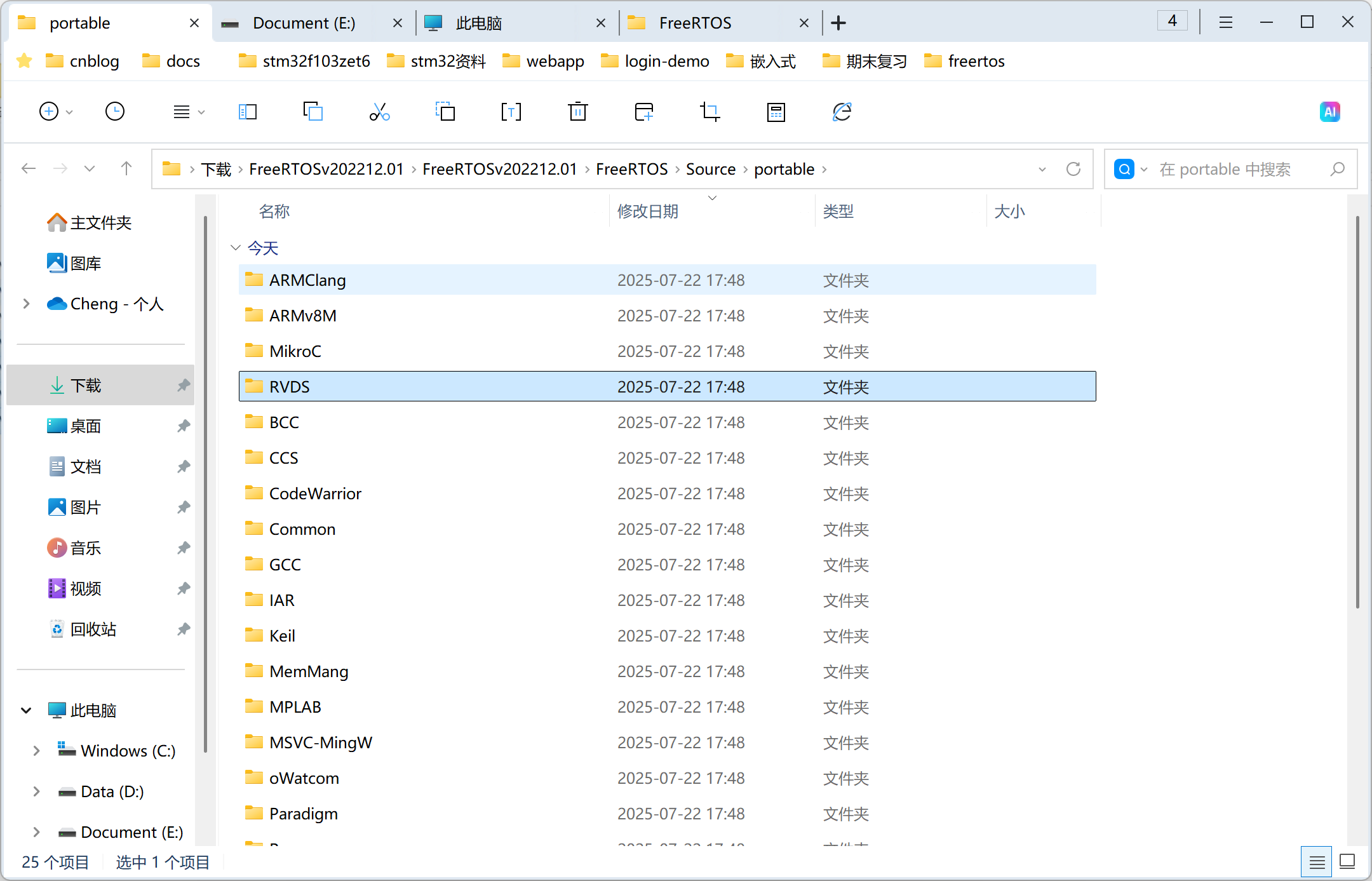Viewport: 1372px width, 881px height.
Task: Click the refresh address bar icon
Action: (x=1073, y=169)
